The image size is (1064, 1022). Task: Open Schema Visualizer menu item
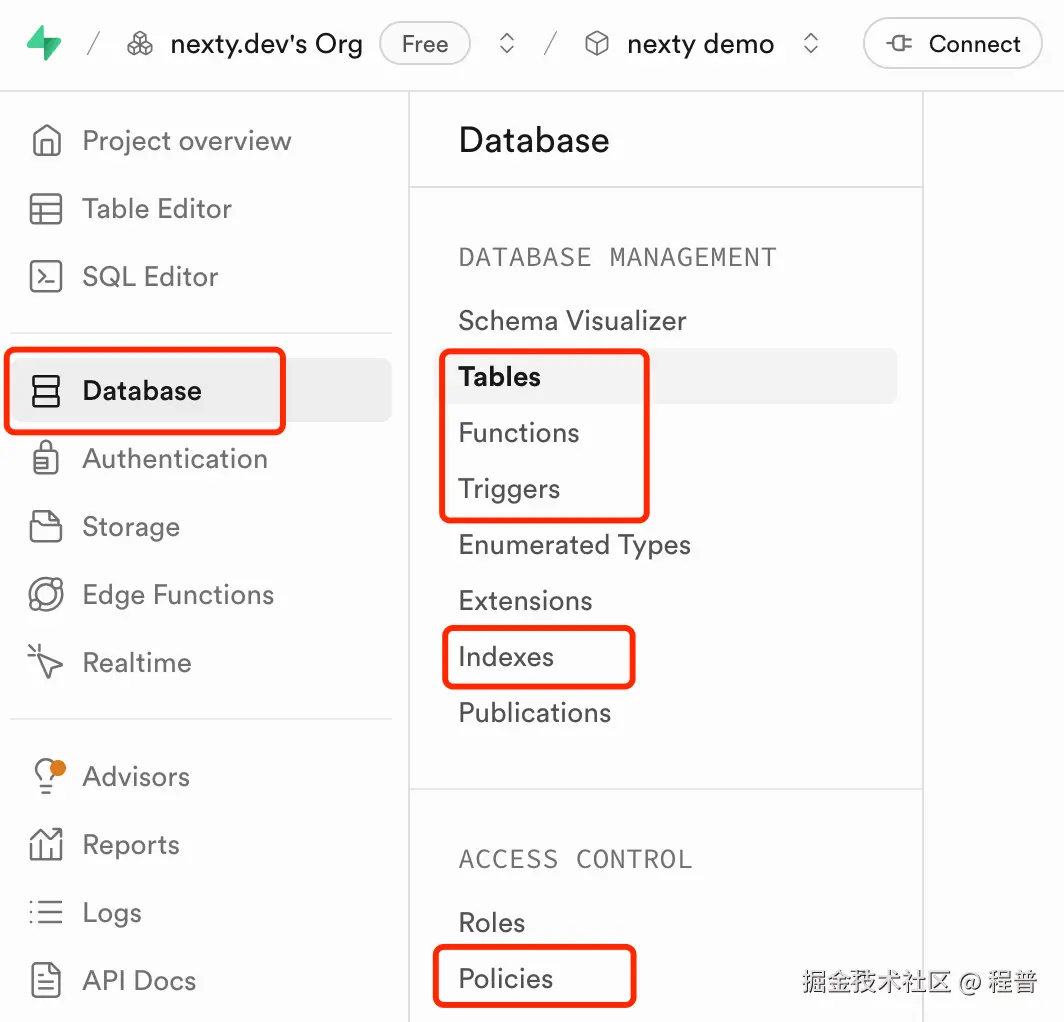pyautogui.click(x=572, y=321)
